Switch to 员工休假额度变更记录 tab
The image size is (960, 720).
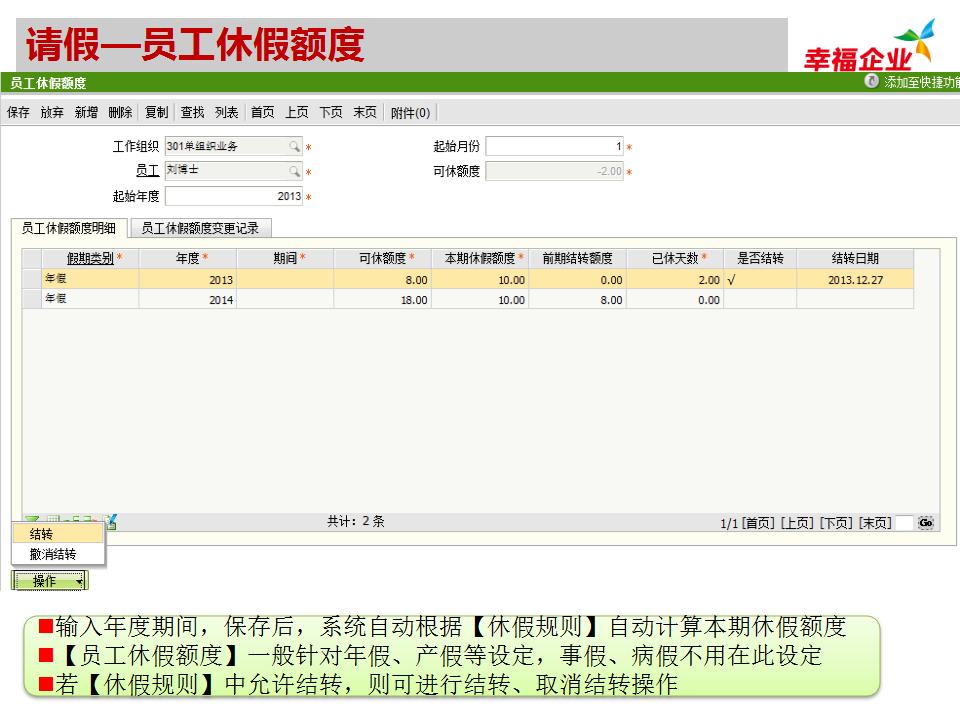click(200, 229)
